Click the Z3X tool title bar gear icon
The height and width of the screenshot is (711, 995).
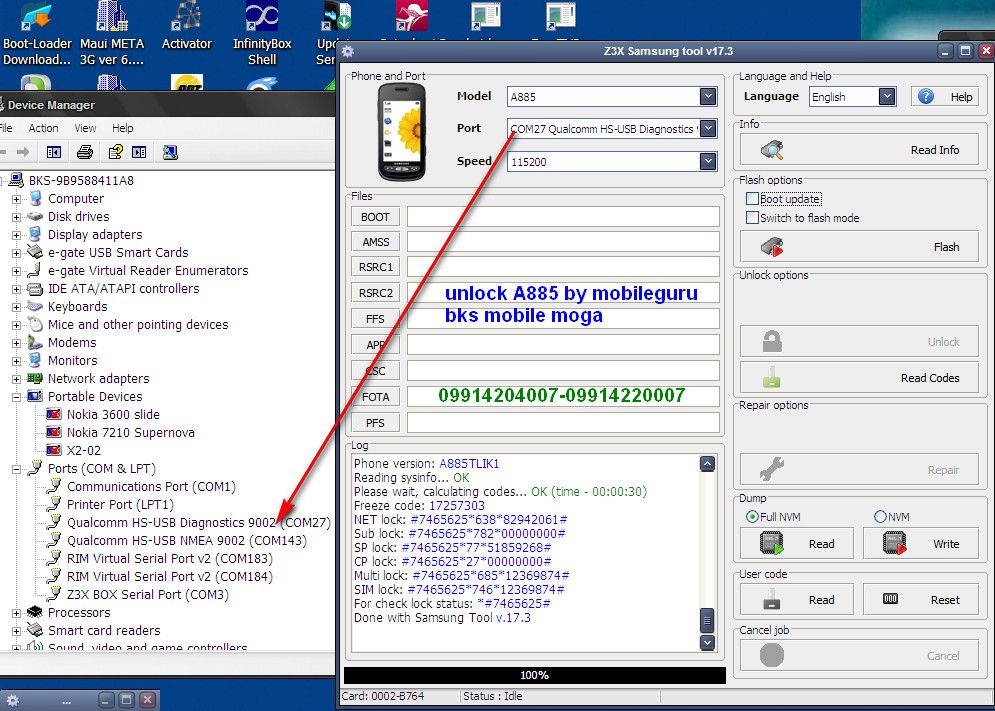point(348,51)
